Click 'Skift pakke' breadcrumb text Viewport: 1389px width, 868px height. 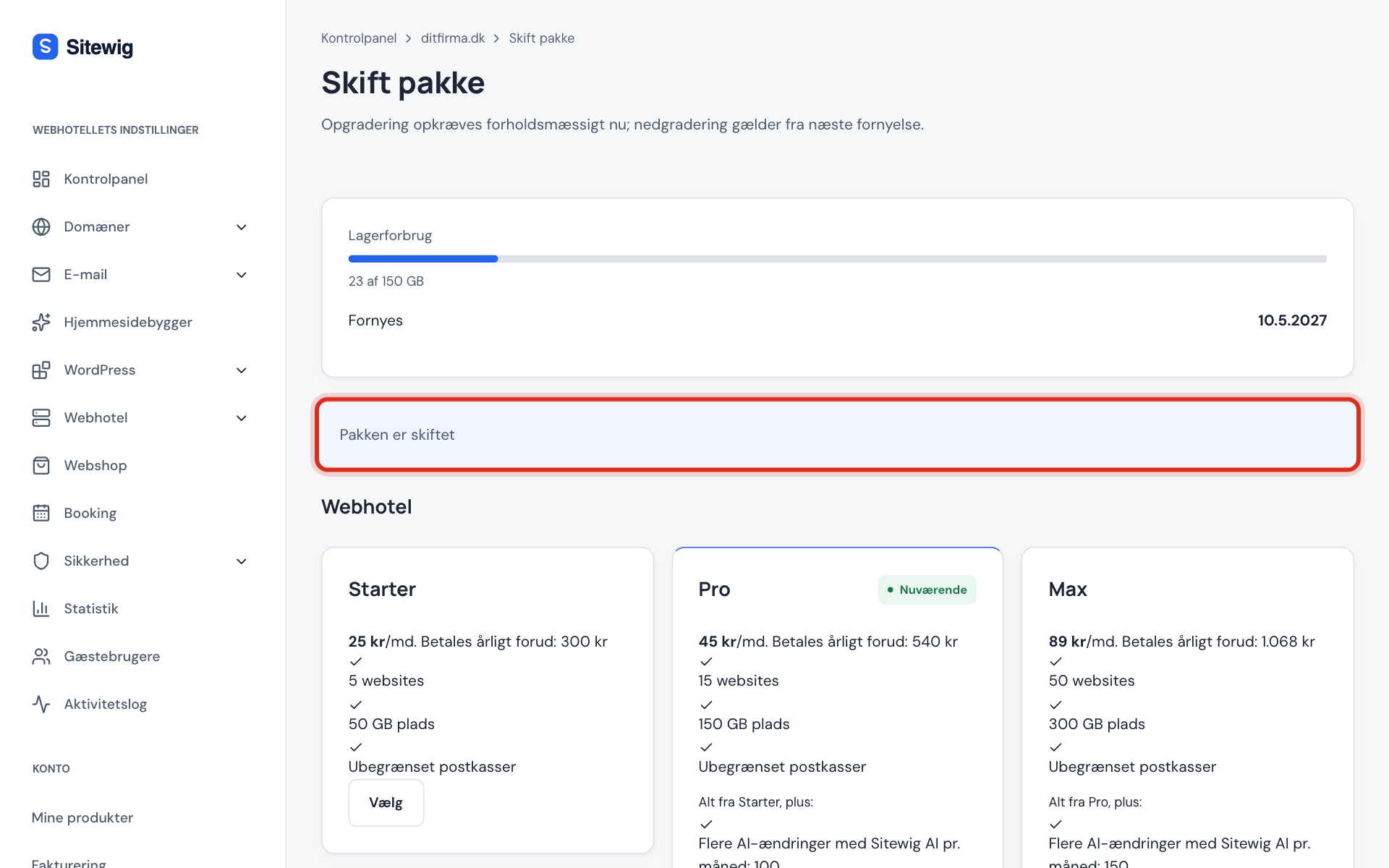point(542,38)
